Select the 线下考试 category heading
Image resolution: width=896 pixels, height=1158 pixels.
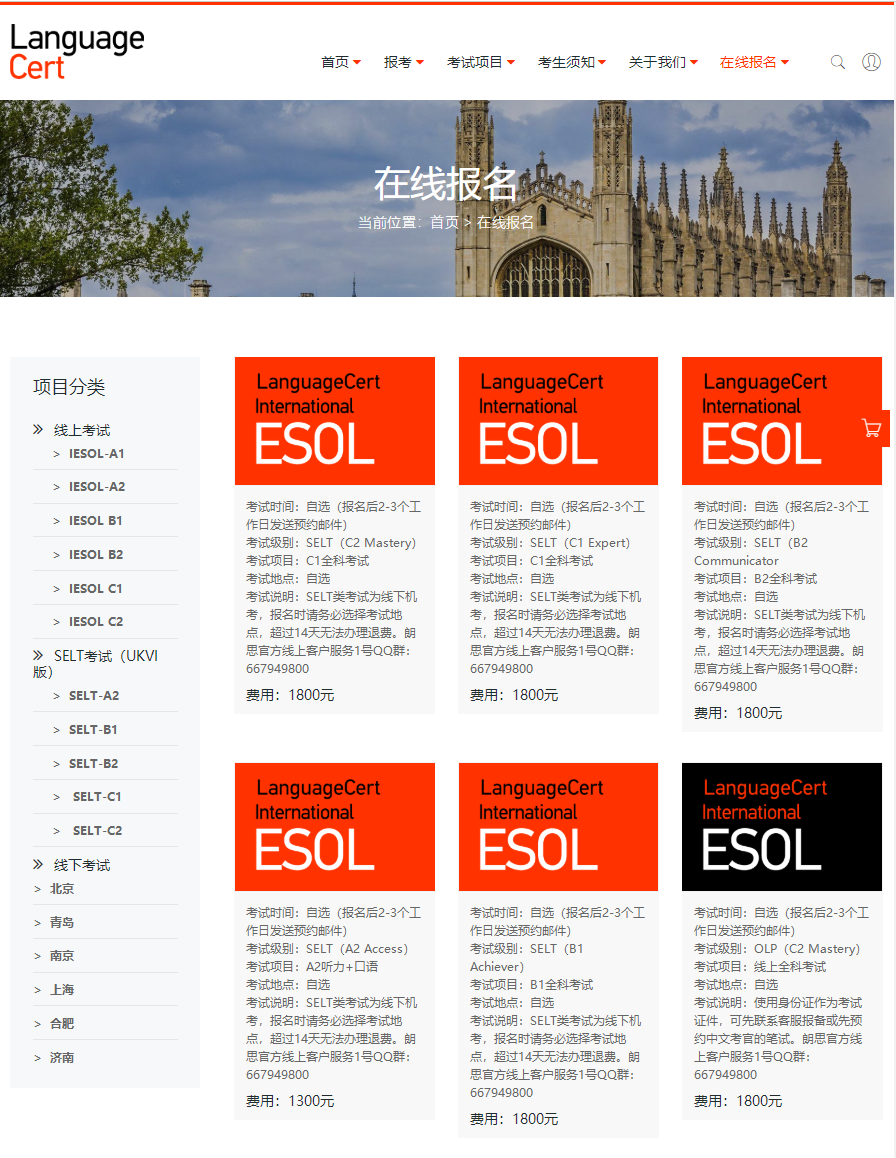81,865
